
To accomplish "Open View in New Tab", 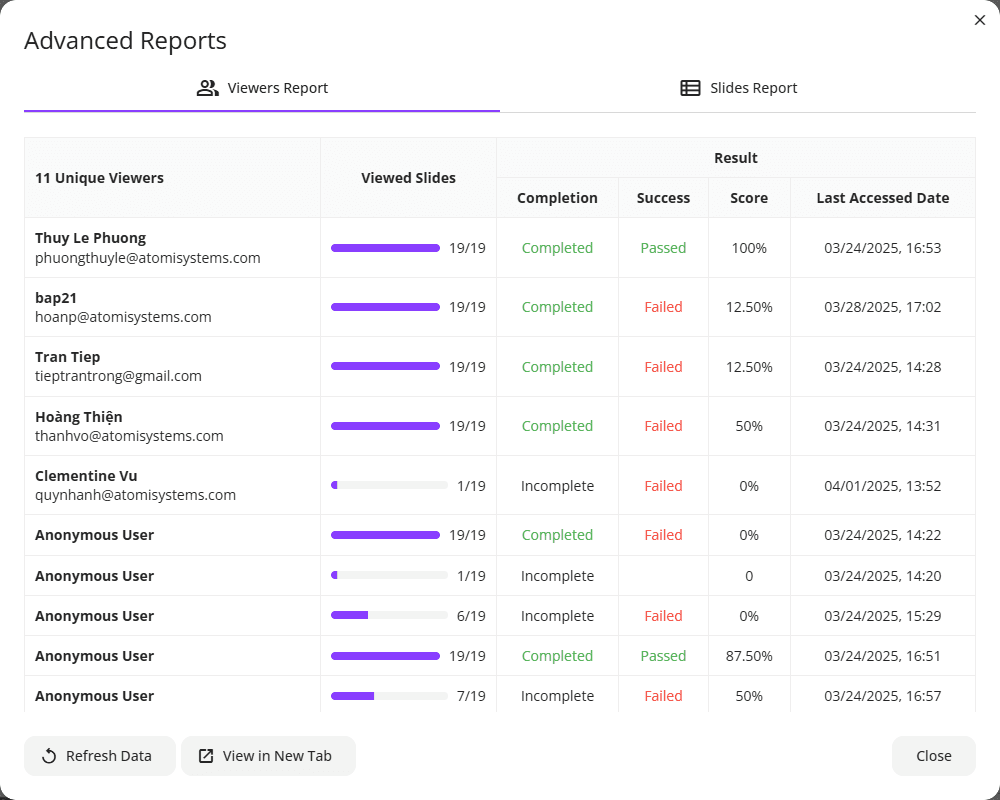I will 268,756.
